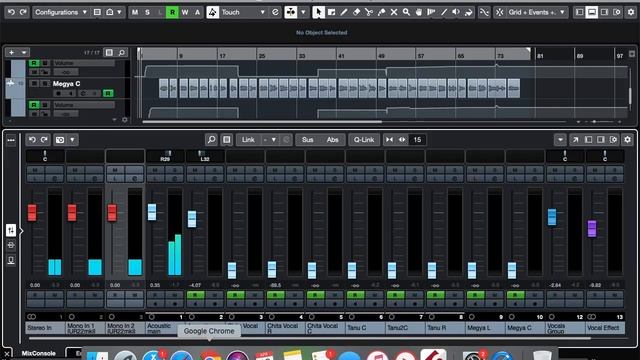Select the Mute X tool
The width and height of the screenshot is (640, 360).
coord(394,12)
